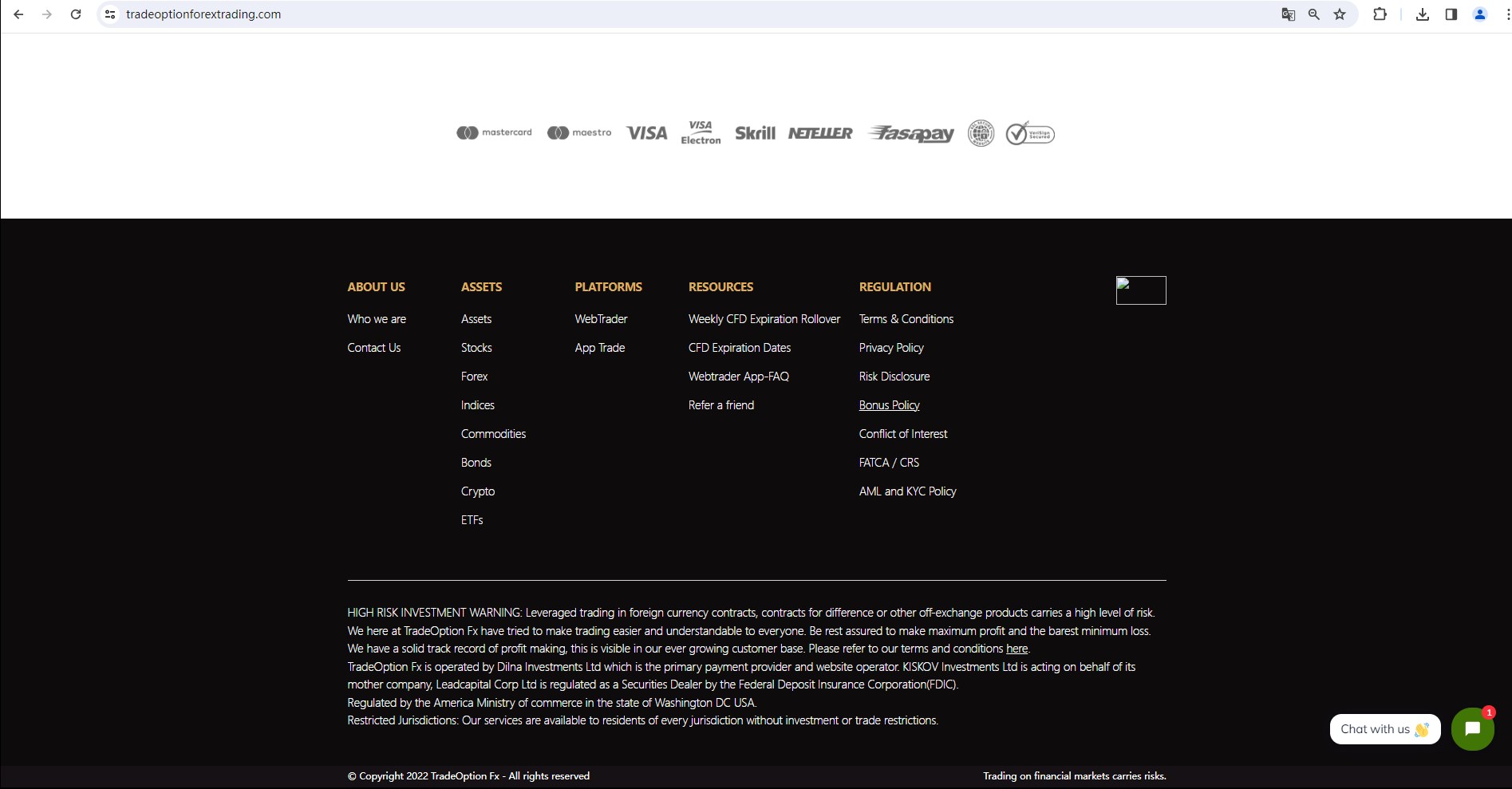The image size is (1512, 789).
Task: Click the FasaPay payment logo
Action: click(x=911, y=134)
